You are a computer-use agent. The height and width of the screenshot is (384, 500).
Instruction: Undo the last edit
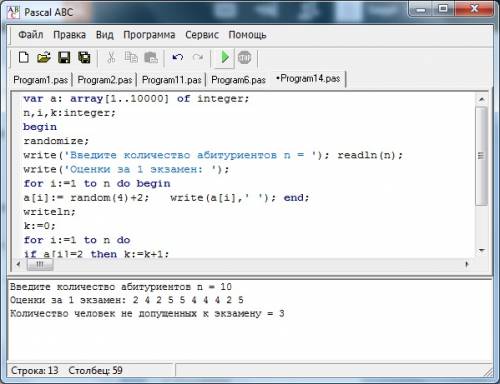178,58
